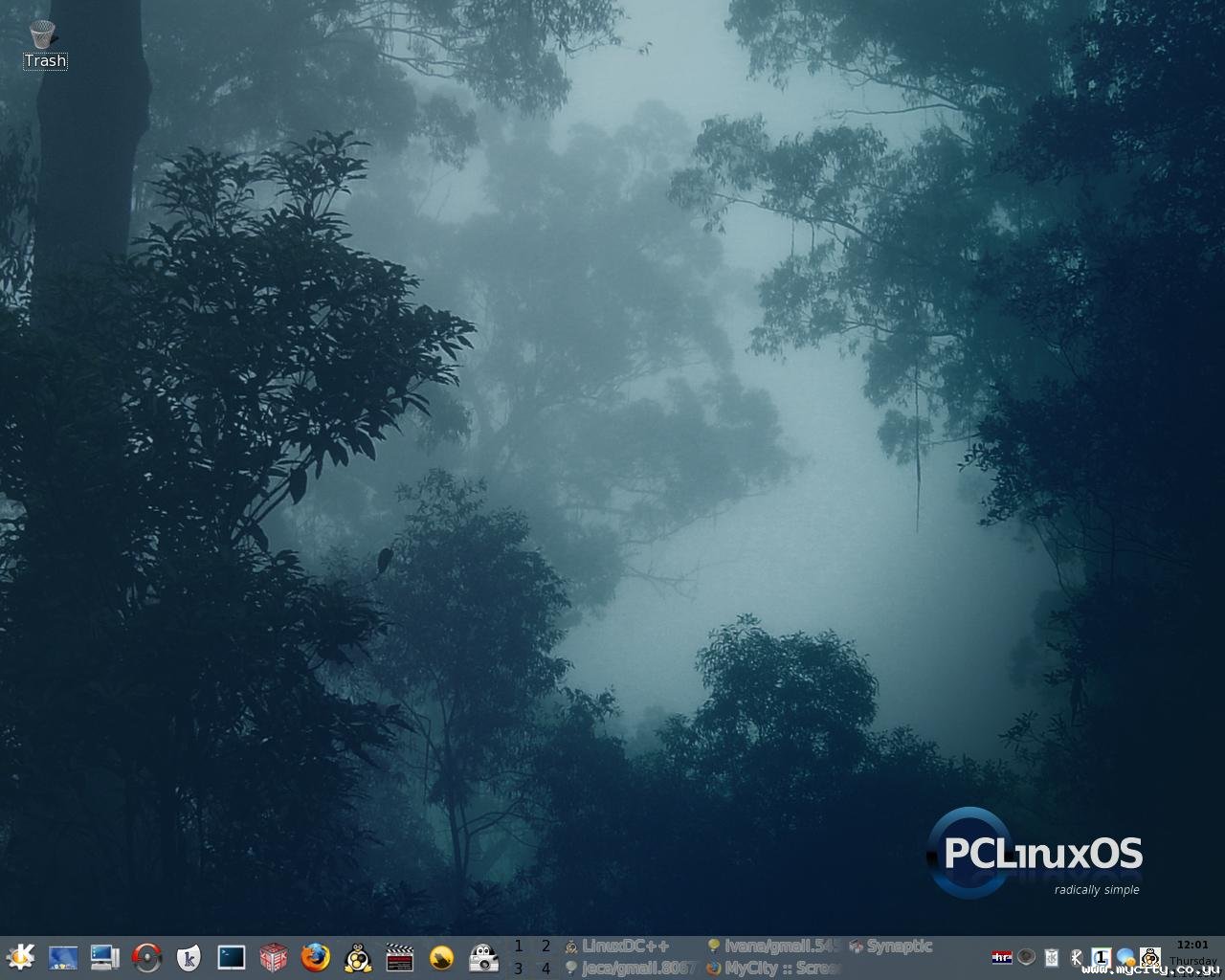Activate the Synaptic taskbar entry
Screen dimensions: 1225x980
pos(915,947)
